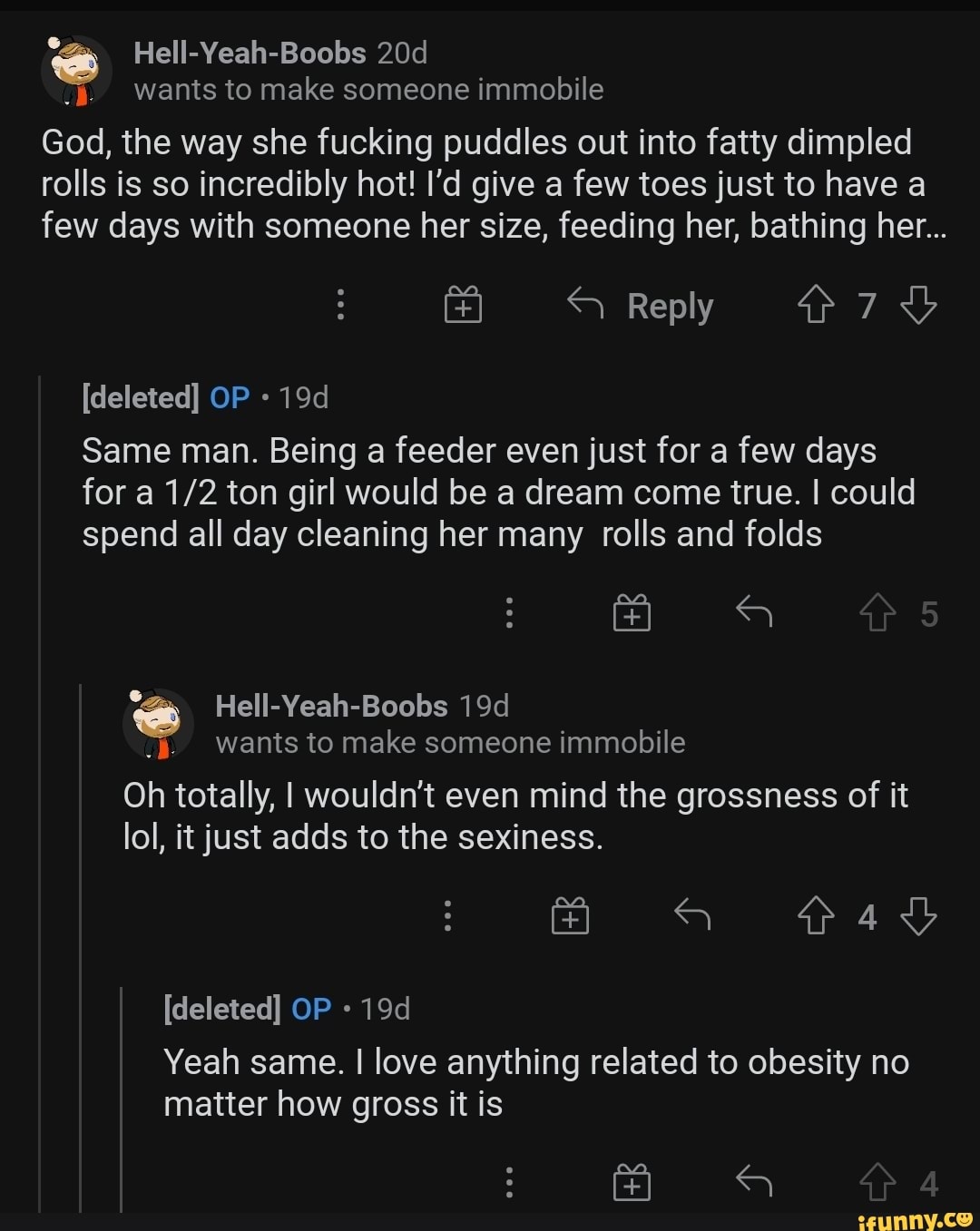Screen dimensions: 980x1231
Task: Open the Hell-Yeah-Boobs username on the top comment
Action: coord(250,53)
